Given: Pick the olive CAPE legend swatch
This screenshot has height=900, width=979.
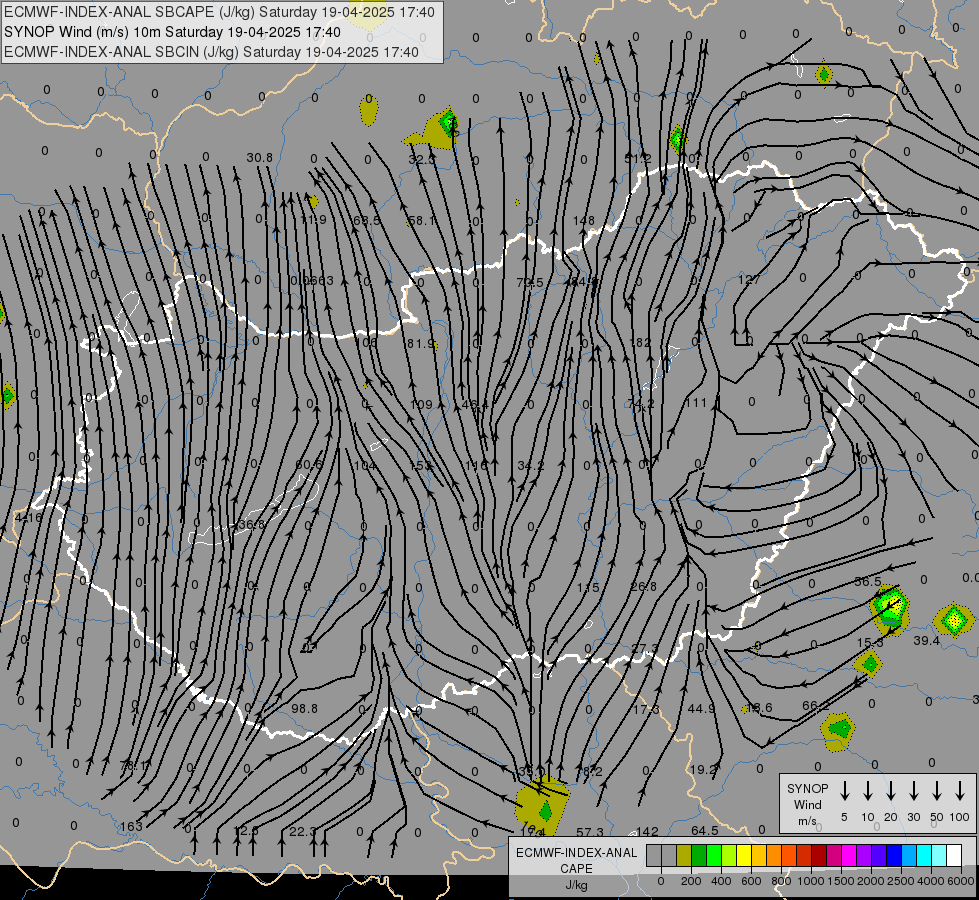Looking at the screenshot, I should coord(684,856).
